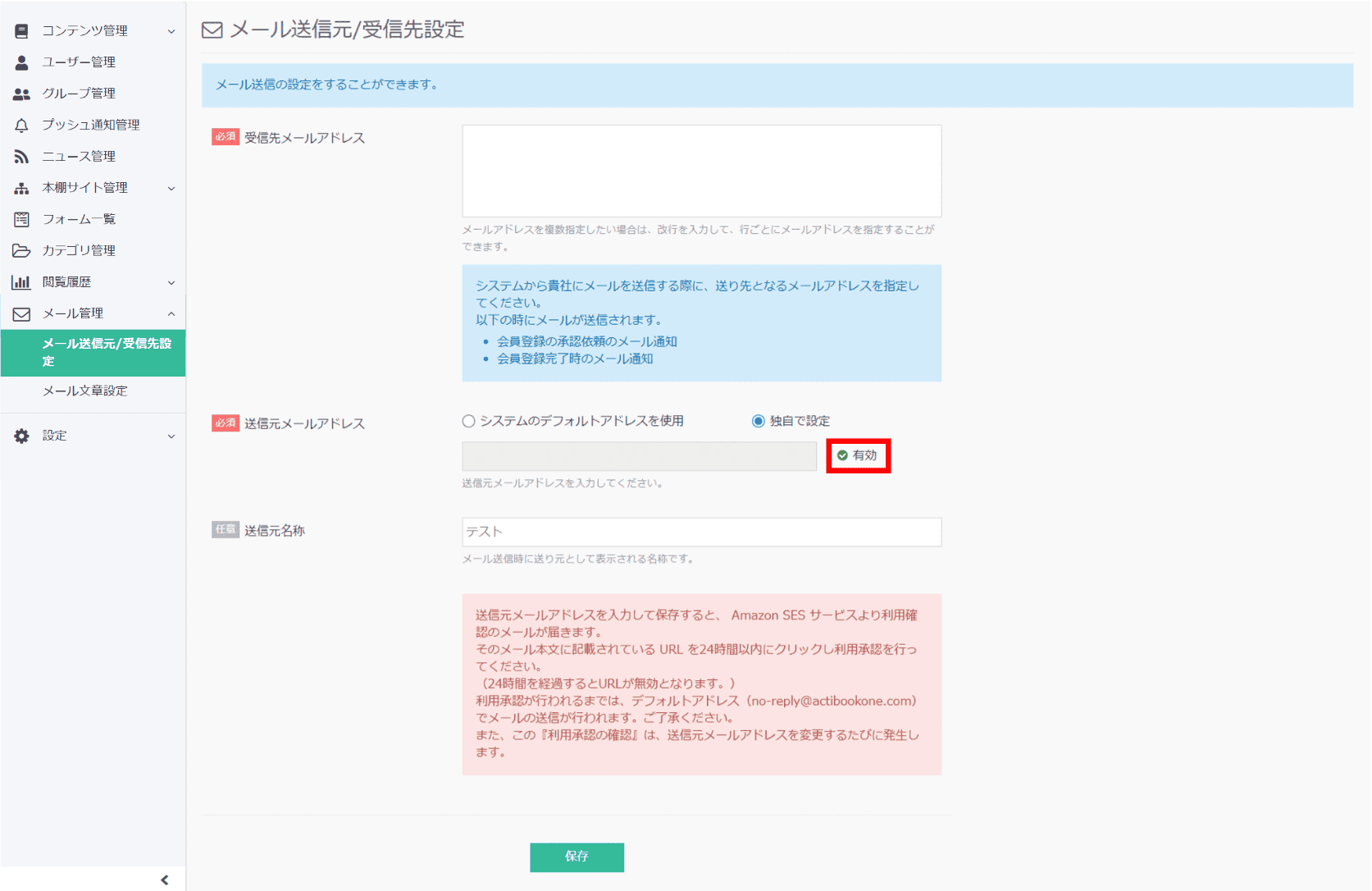Viewport: 1372px width, 891px height.
Task: Open the 会員登録完了時のメール通知 link
Action: [x=574, y=359]
